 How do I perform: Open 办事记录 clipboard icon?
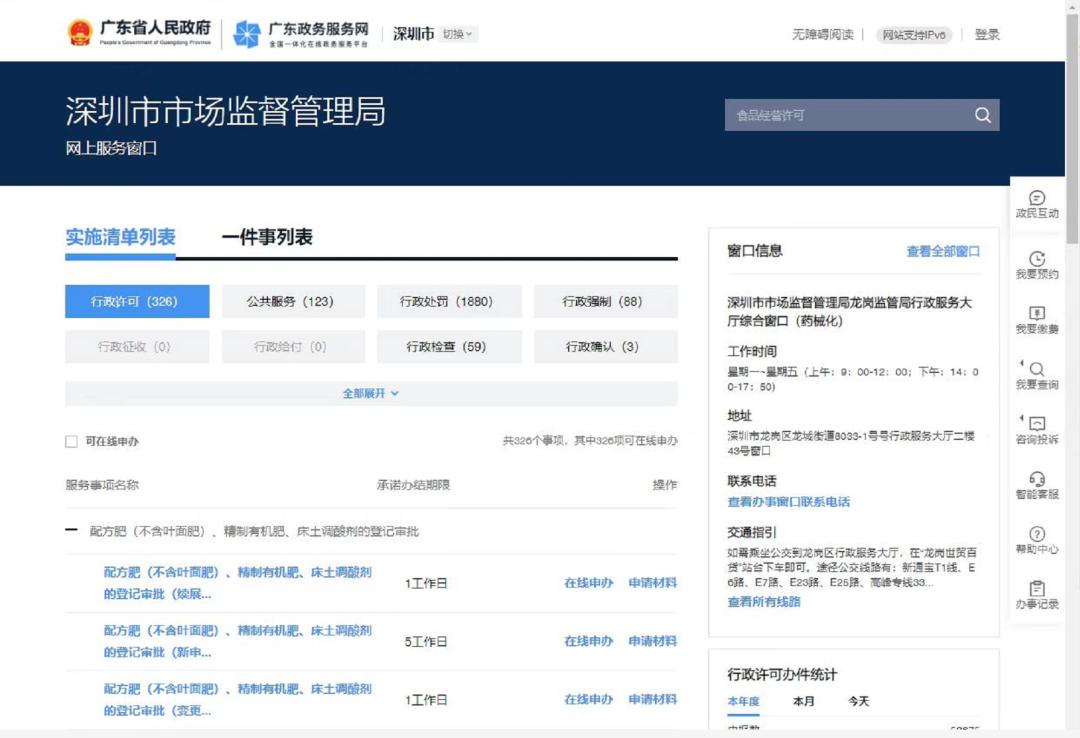pyautogui.click(x=1037, y=590)
